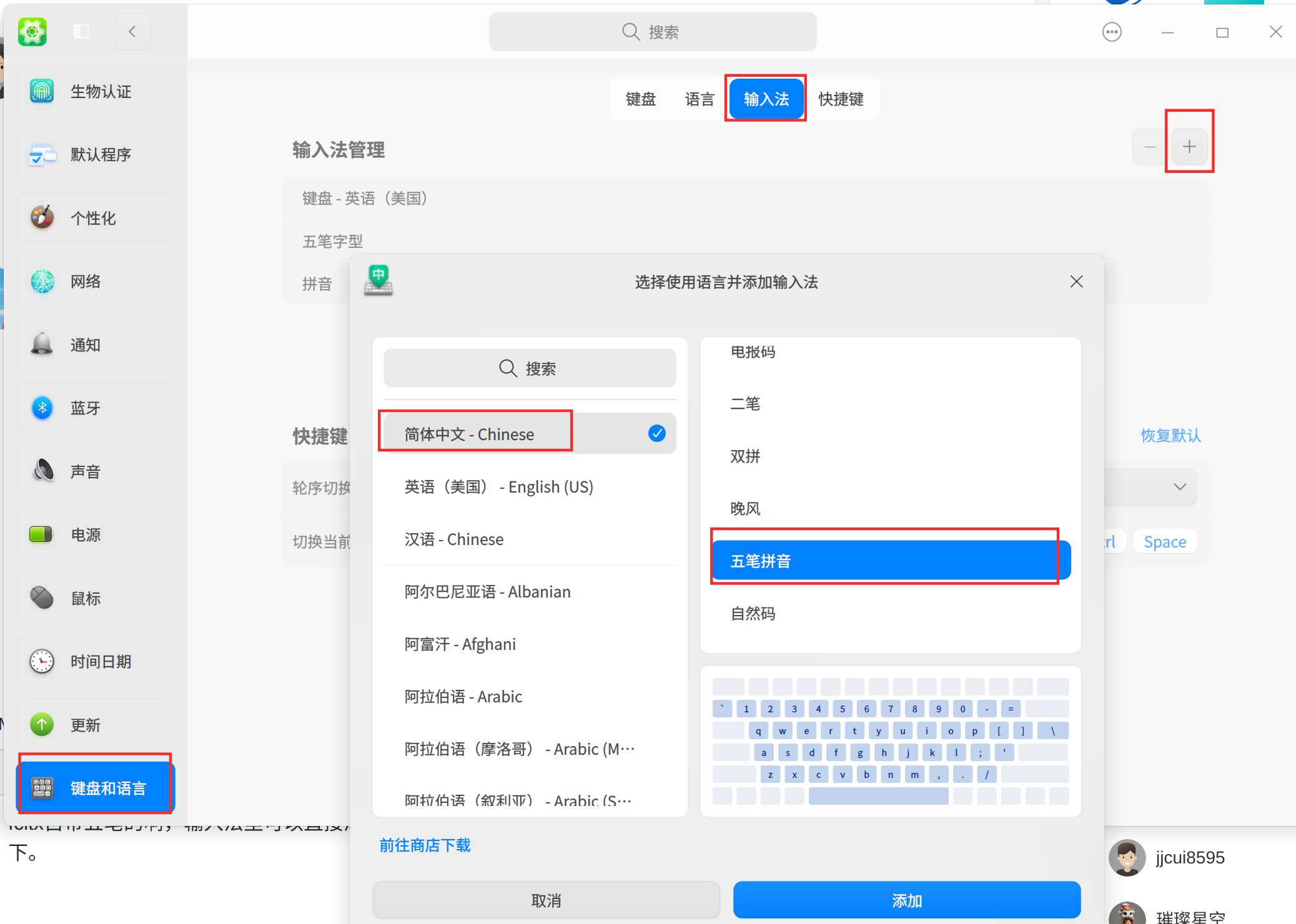Select 自然码 input method in list
This screenshot has width=1296, height=924.
pyautogui.click(x=753, y=614)
